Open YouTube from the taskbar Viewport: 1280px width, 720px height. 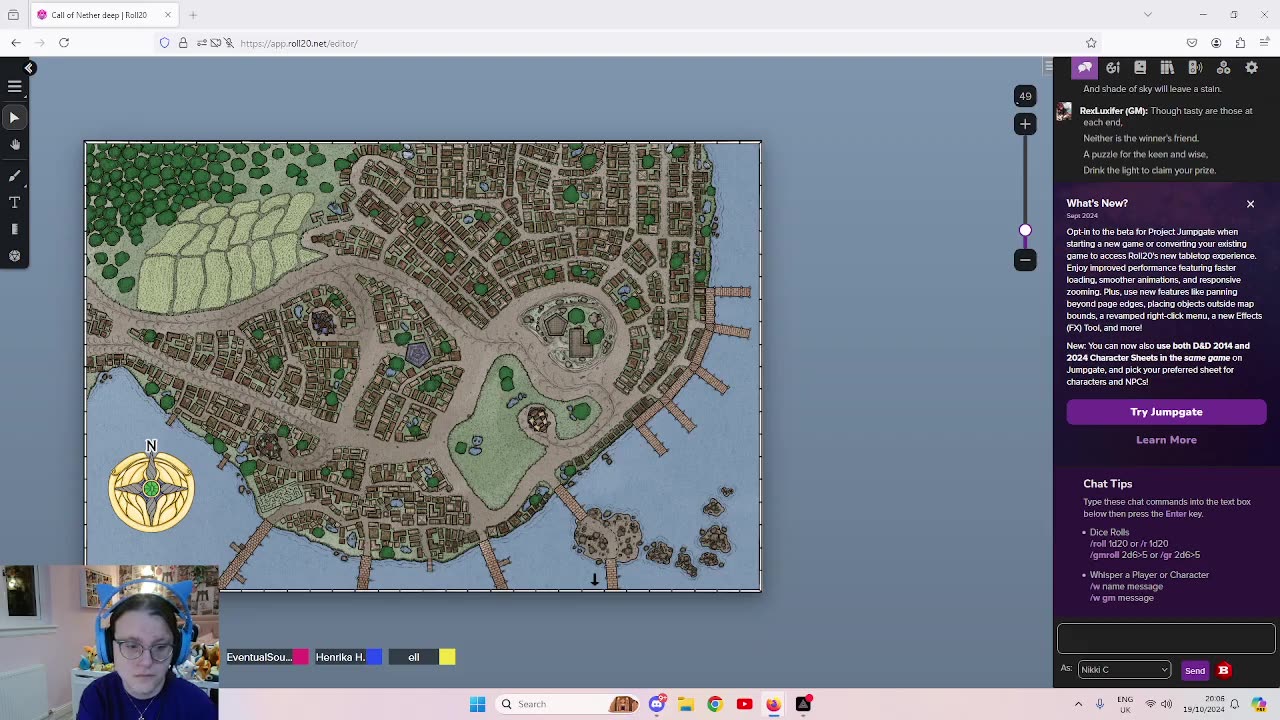(x=744, y=704)
